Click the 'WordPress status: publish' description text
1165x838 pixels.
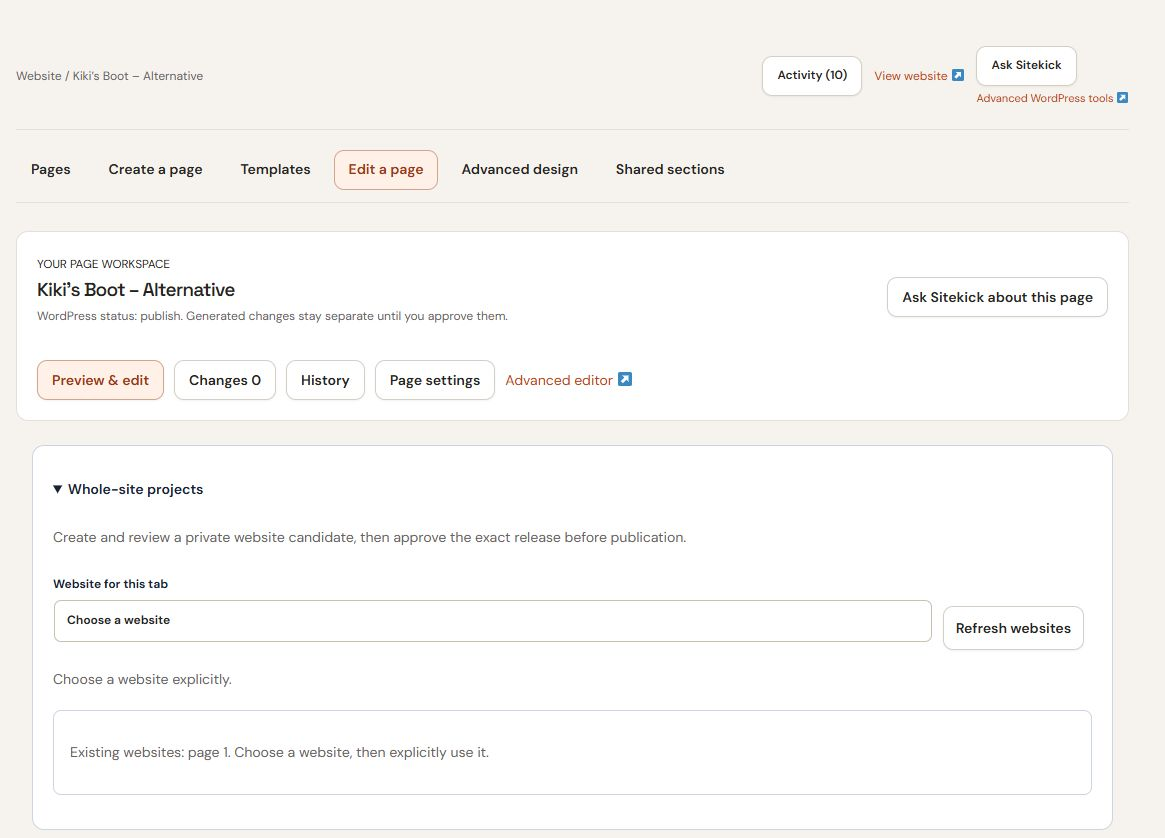click(273, 316)
